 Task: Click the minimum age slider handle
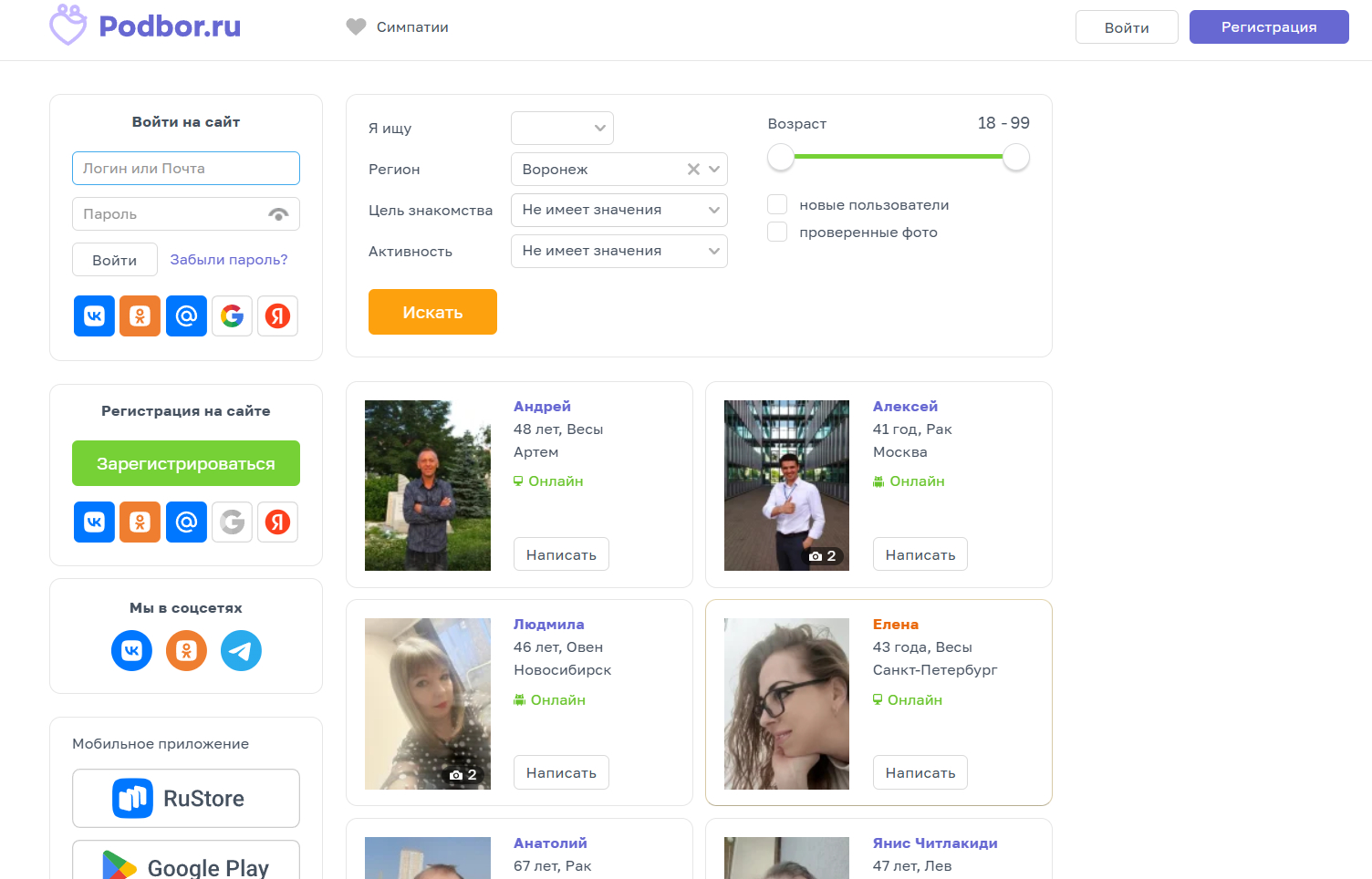pyautogui.click(x=781, y=157)
